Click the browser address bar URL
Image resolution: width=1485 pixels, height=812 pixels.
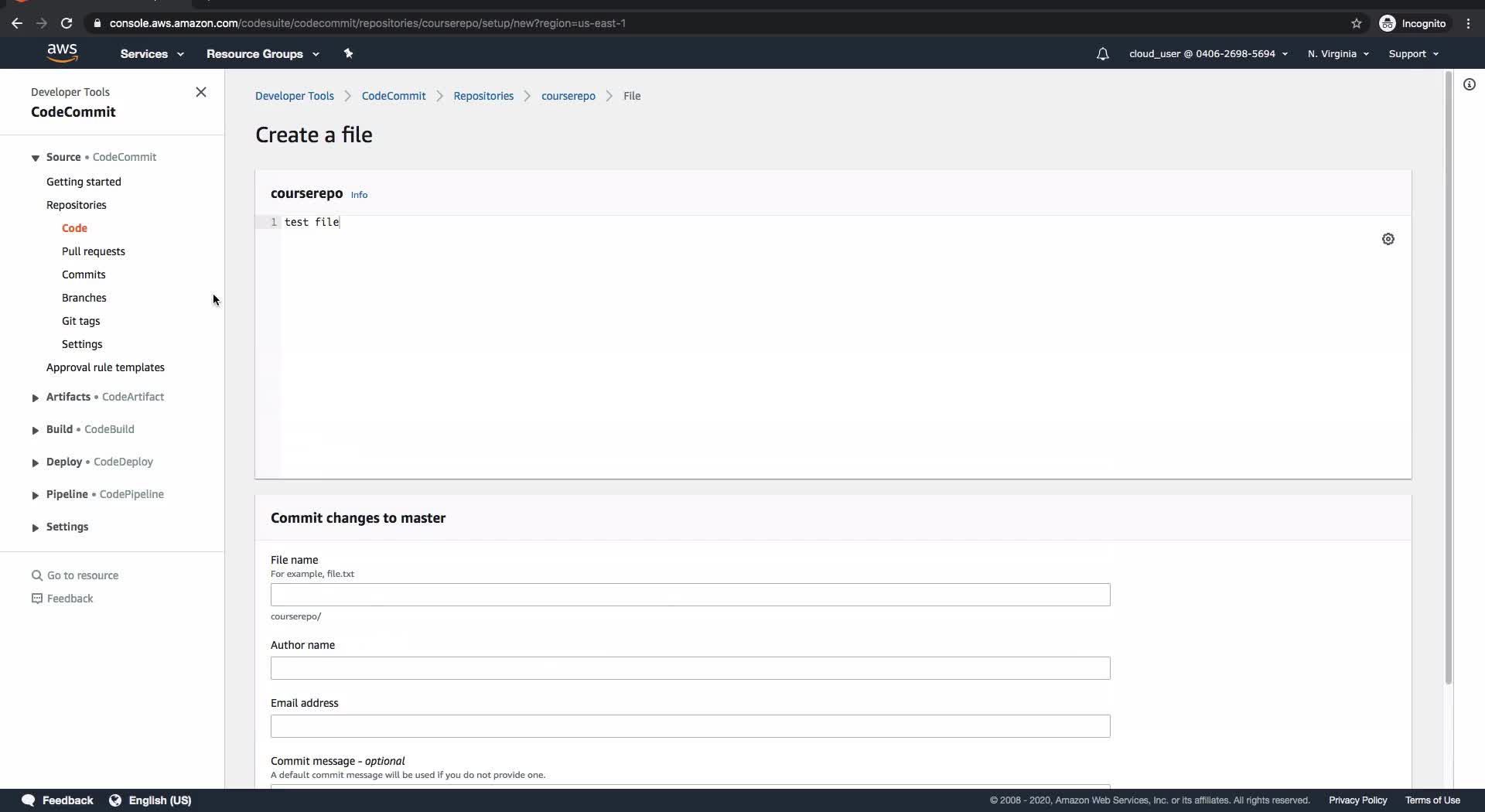pos(367,23)
